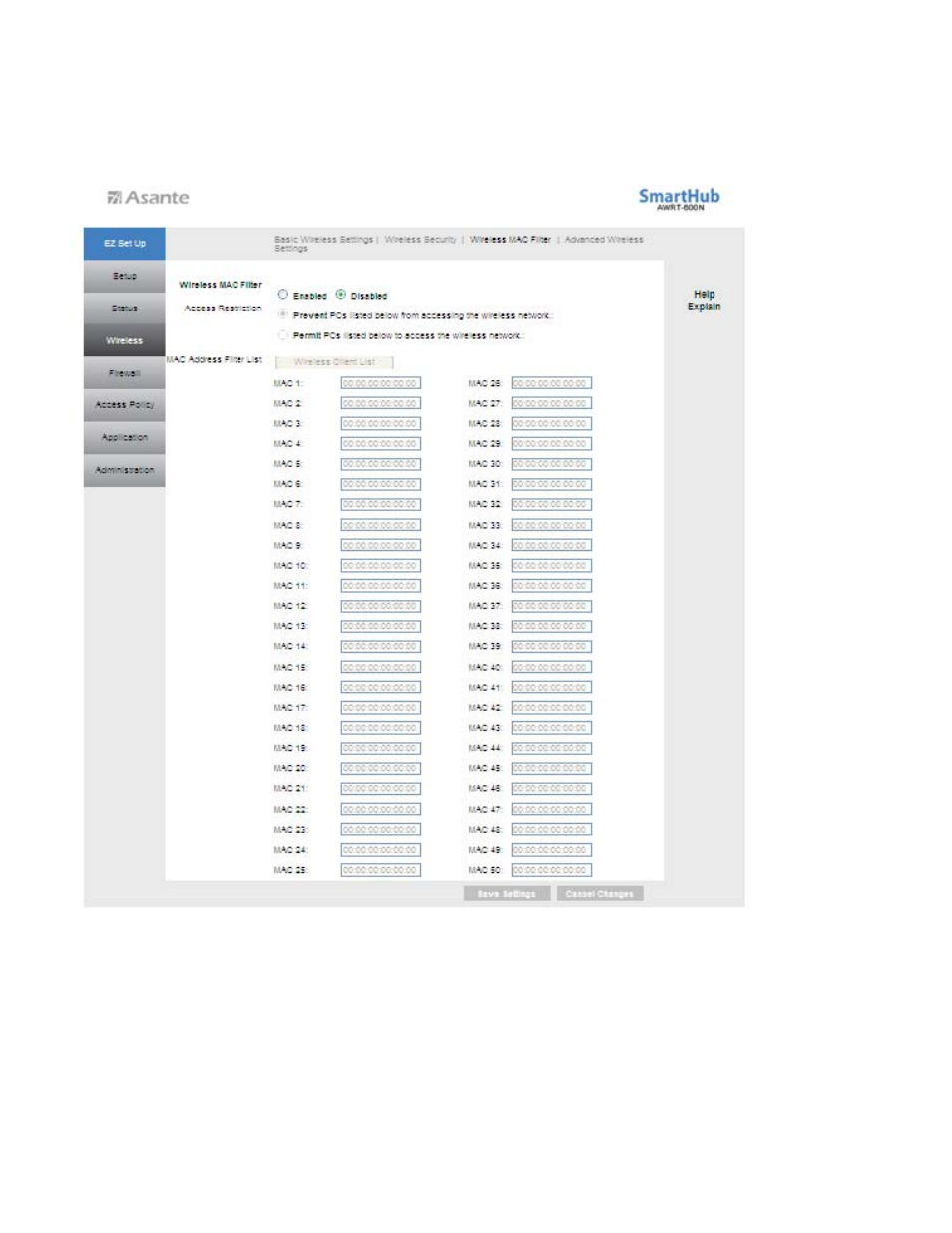Focus the MAC 8 address field

tap(381, 525)
